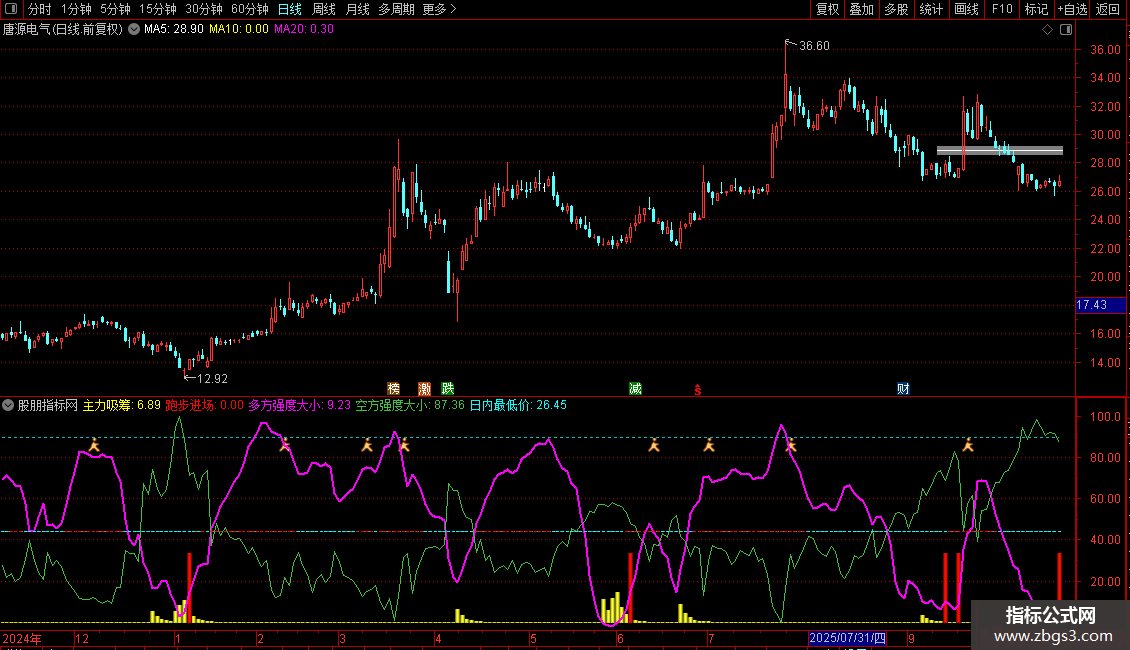The width and height of the screenshot is (1130, 650).
Task: Select the 60分钟 timeframe tab
Action: (x=250, y=9)
